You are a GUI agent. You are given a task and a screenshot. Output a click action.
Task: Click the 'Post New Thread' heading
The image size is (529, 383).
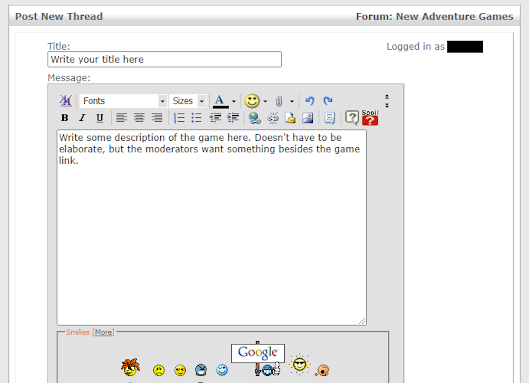59,17
